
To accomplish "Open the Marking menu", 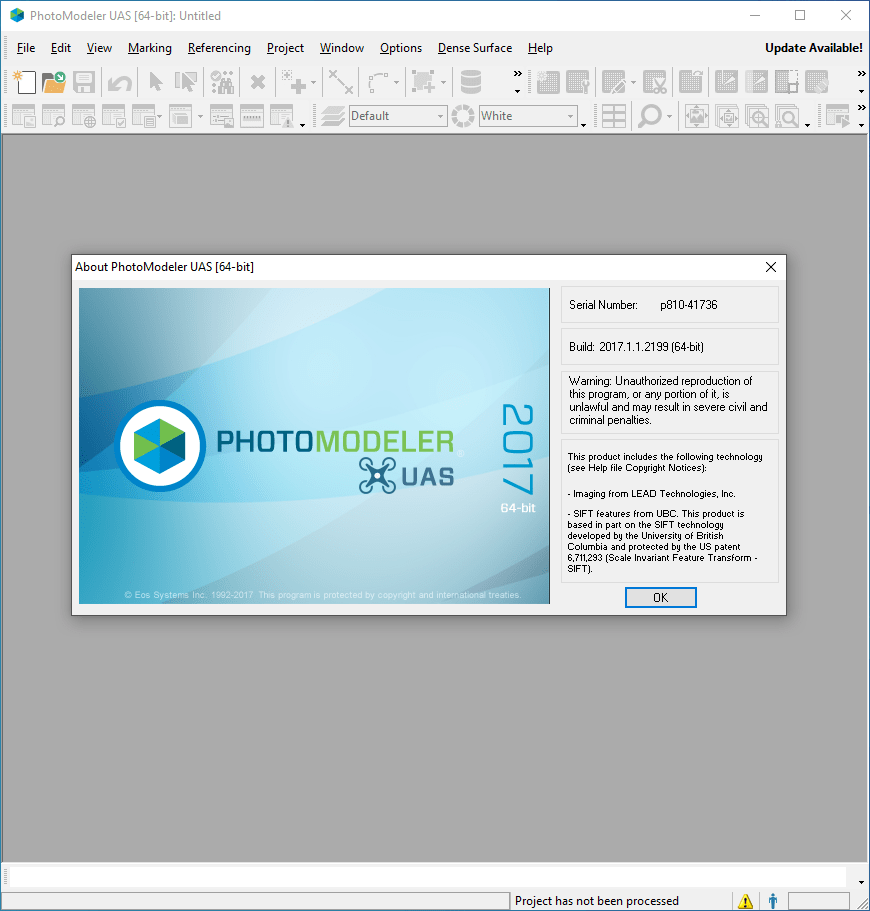I will coord(149,48).
